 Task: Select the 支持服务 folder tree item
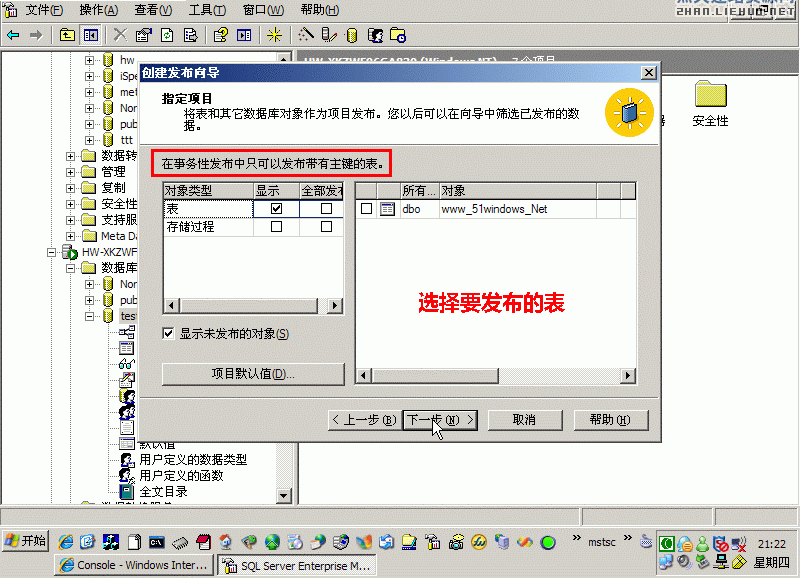[x=119, y=220]
